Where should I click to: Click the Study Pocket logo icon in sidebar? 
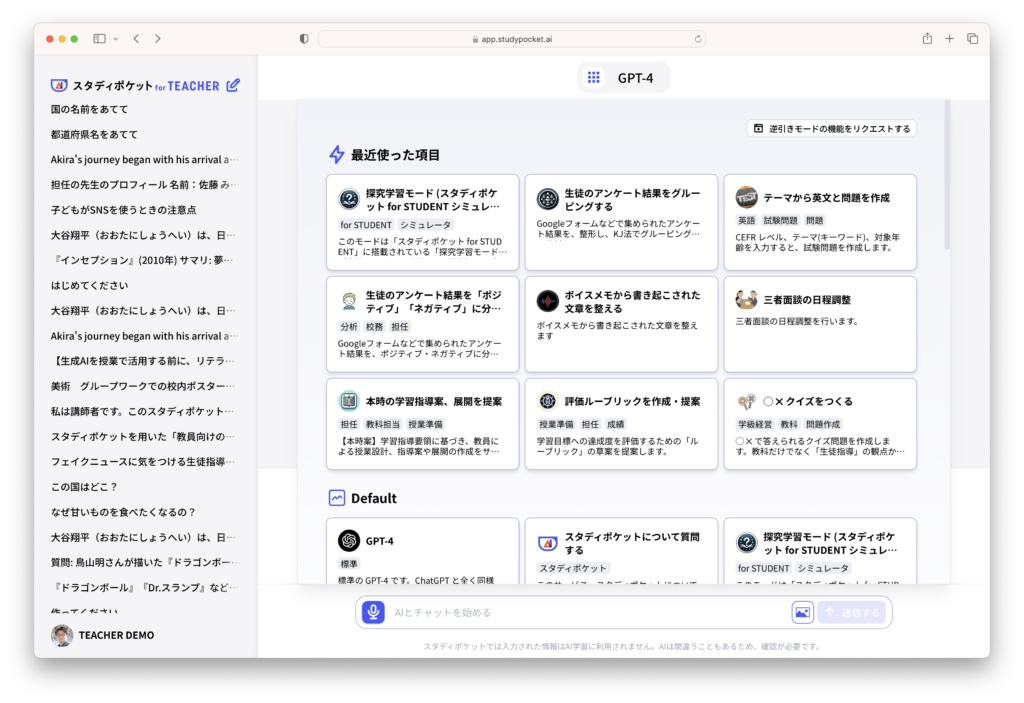point(59,86)
